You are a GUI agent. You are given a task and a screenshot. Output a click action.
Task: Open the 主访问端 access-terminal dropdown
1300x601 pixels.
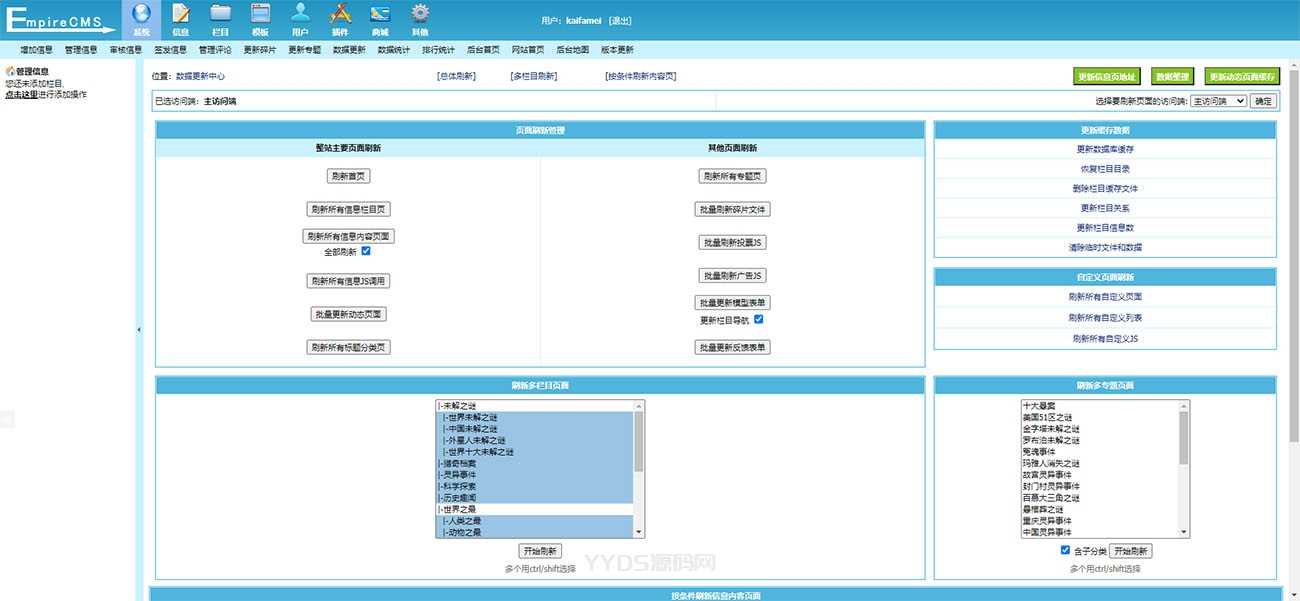[1218, 101]
